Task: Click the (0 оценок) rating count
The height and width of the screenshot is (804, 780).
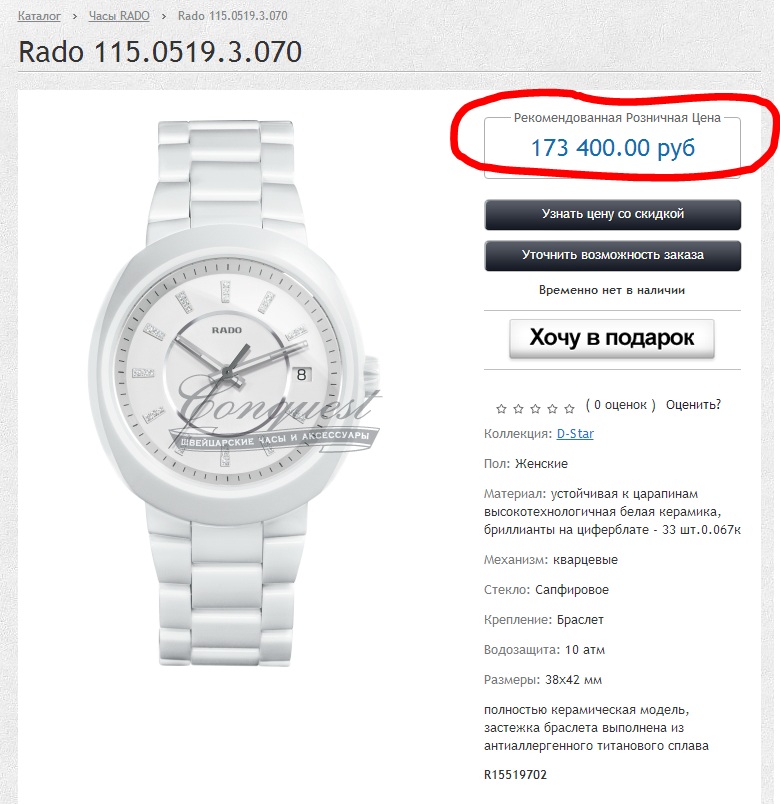Action: coord(621,405)
